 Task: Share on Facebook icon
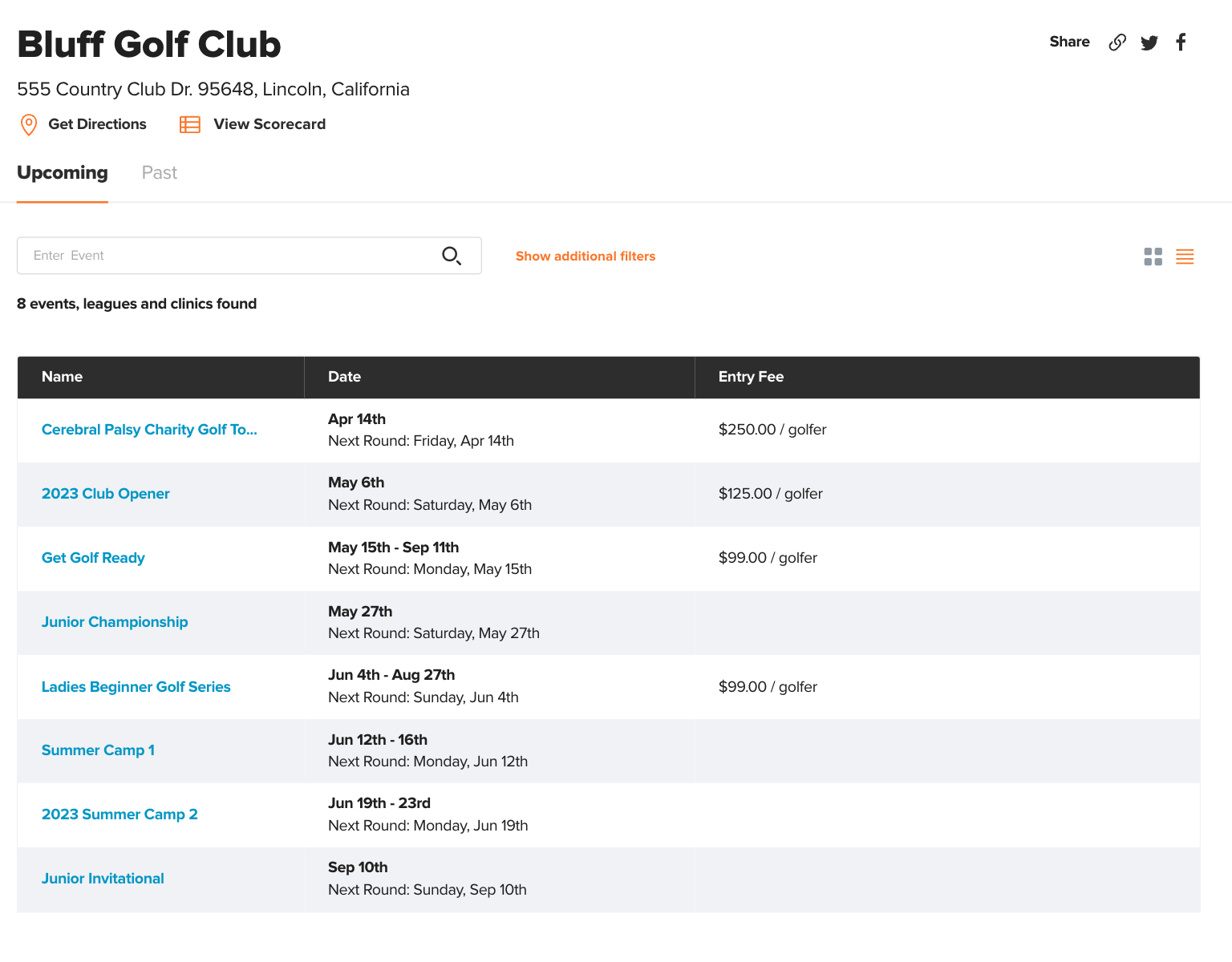click(1181, 42)
